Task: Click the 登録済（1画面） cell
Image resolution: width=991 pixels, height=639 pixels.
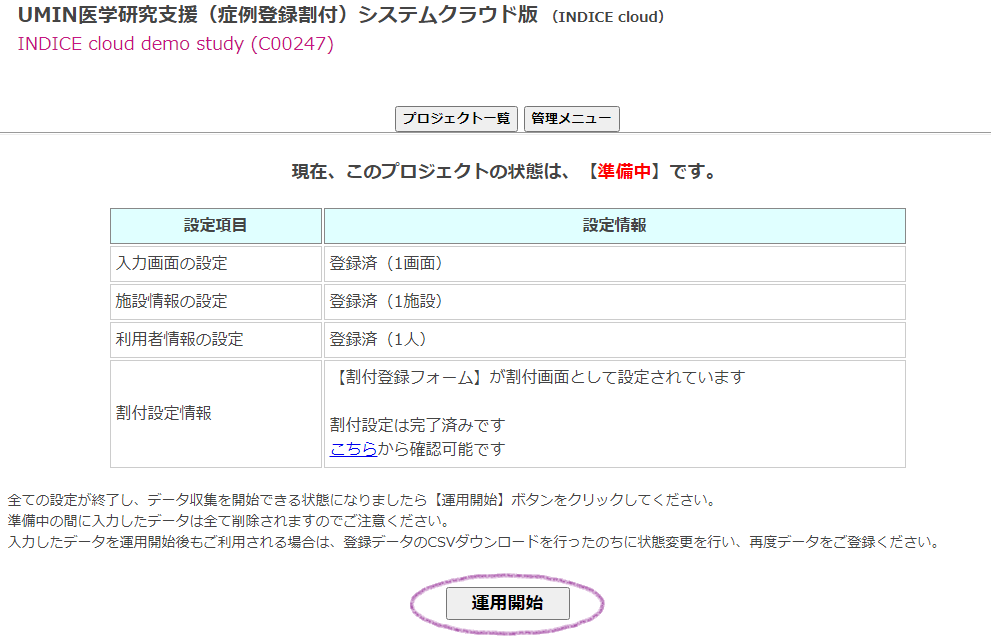Action: 386,264
